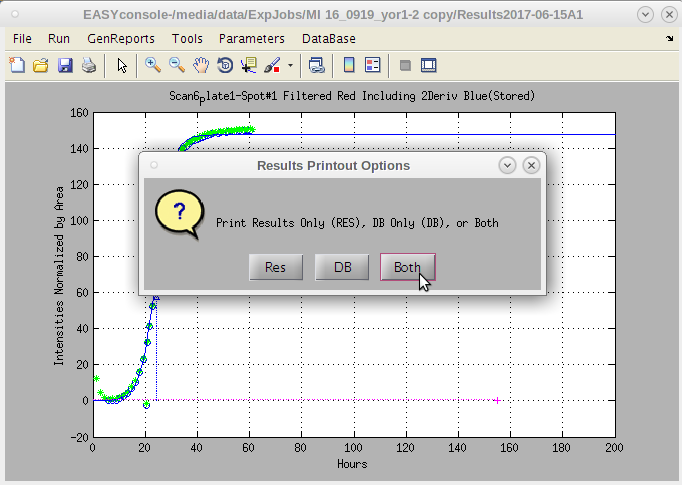This screenshot has height=485, width=682.
Task: Expand the Brush color dropdown arrow
Action: tap(290, 65)
